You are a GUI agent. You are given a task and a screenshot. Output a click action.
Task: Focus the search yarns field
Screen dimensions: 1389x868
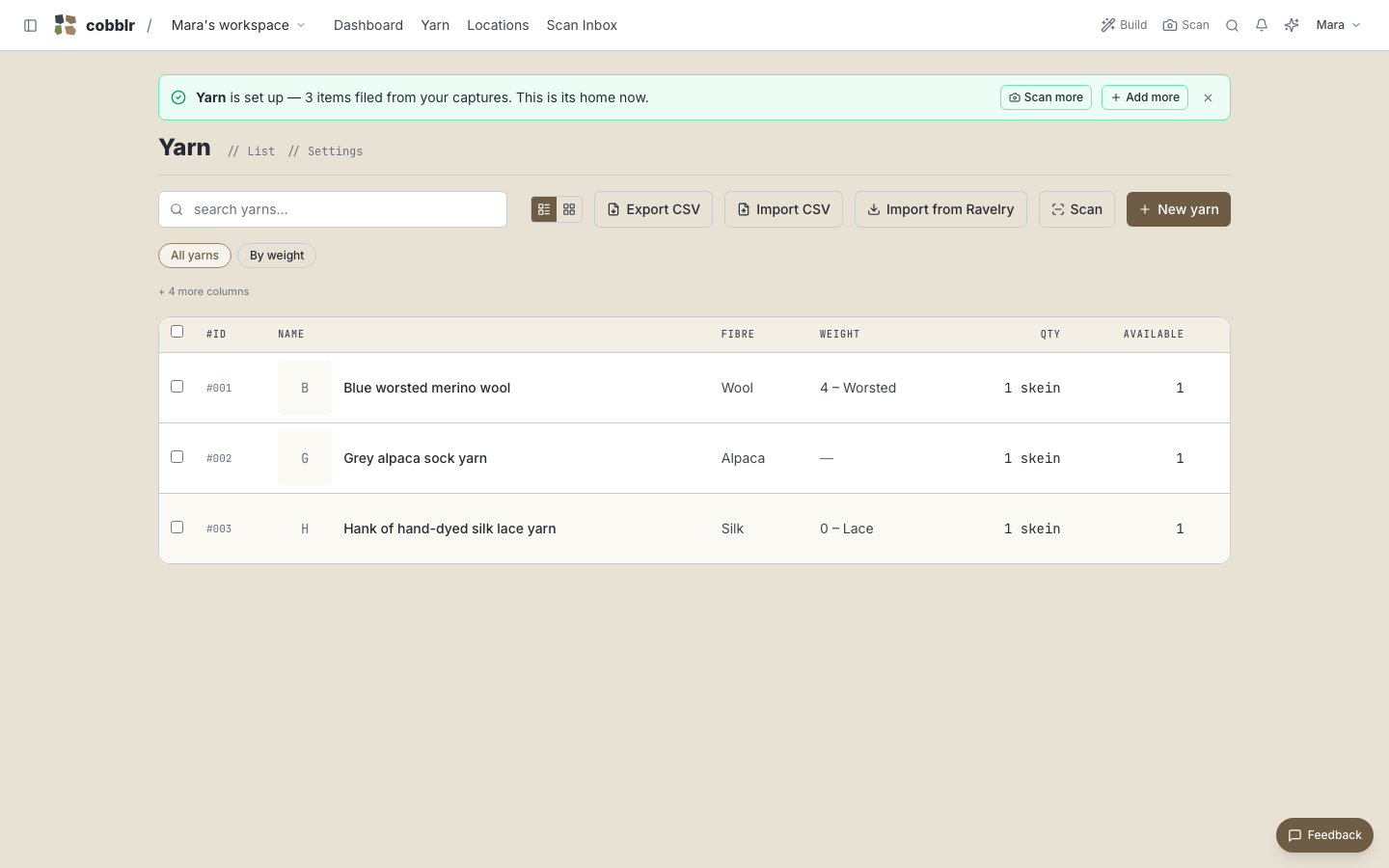coord(333,209)
